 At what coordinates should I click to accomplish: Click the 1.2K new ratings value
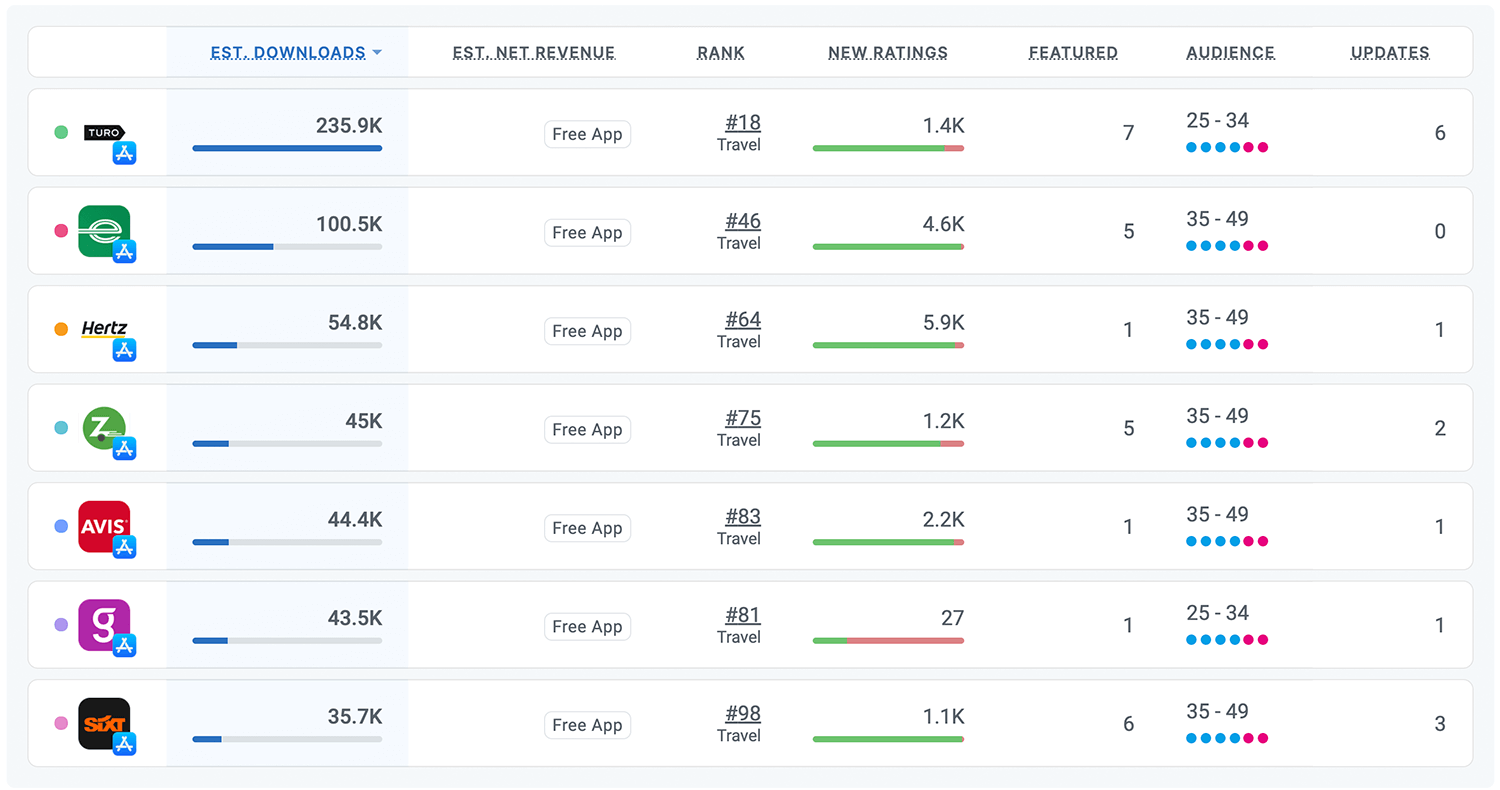tap(943, 421)
